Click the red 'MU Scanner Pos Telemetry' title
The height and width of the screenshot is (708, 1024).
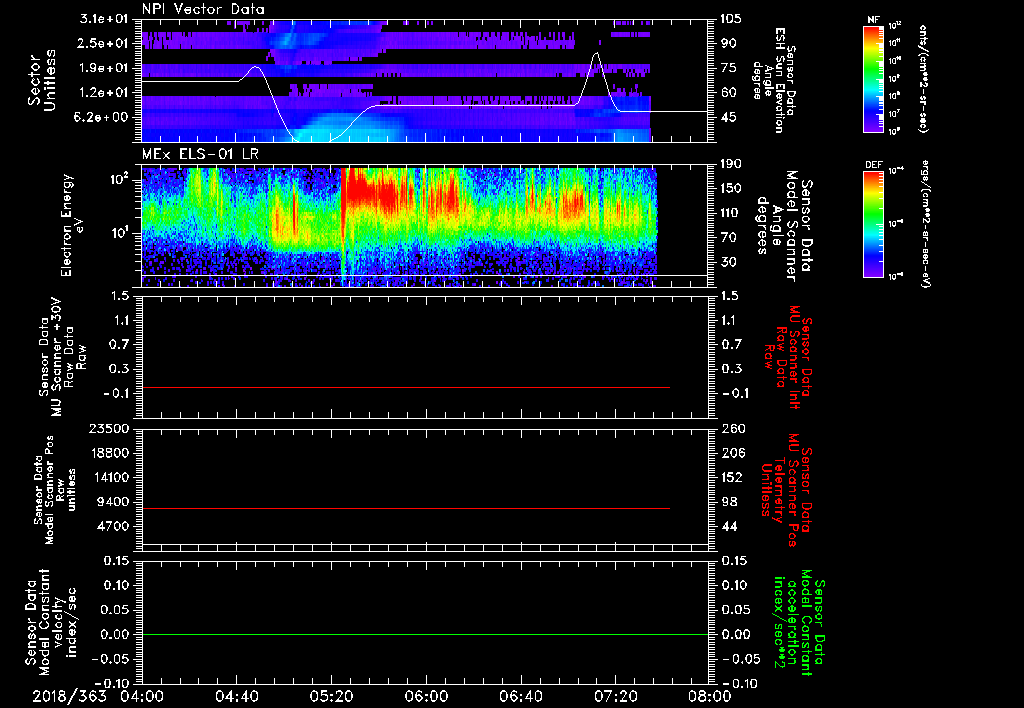click(787, 490)
